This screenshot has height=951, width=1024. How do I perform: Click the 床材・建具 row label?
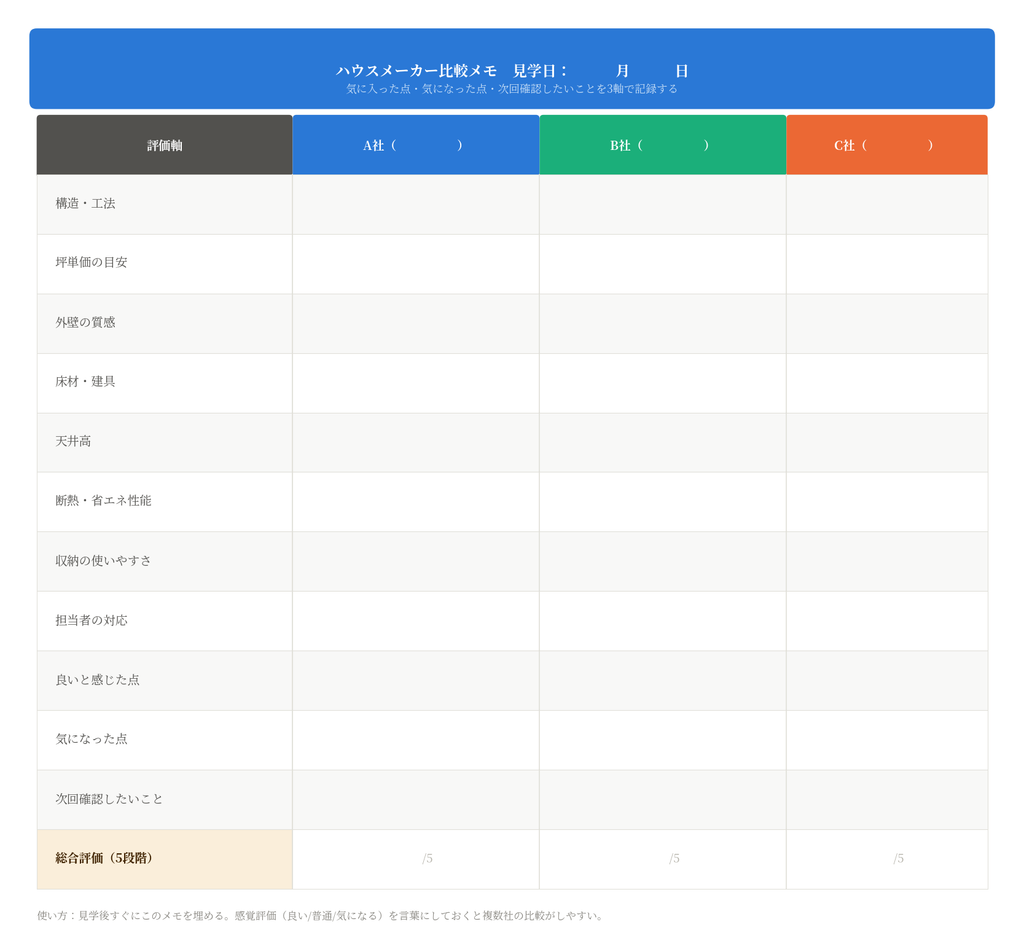pyautogui.click(x=165, y=383)
